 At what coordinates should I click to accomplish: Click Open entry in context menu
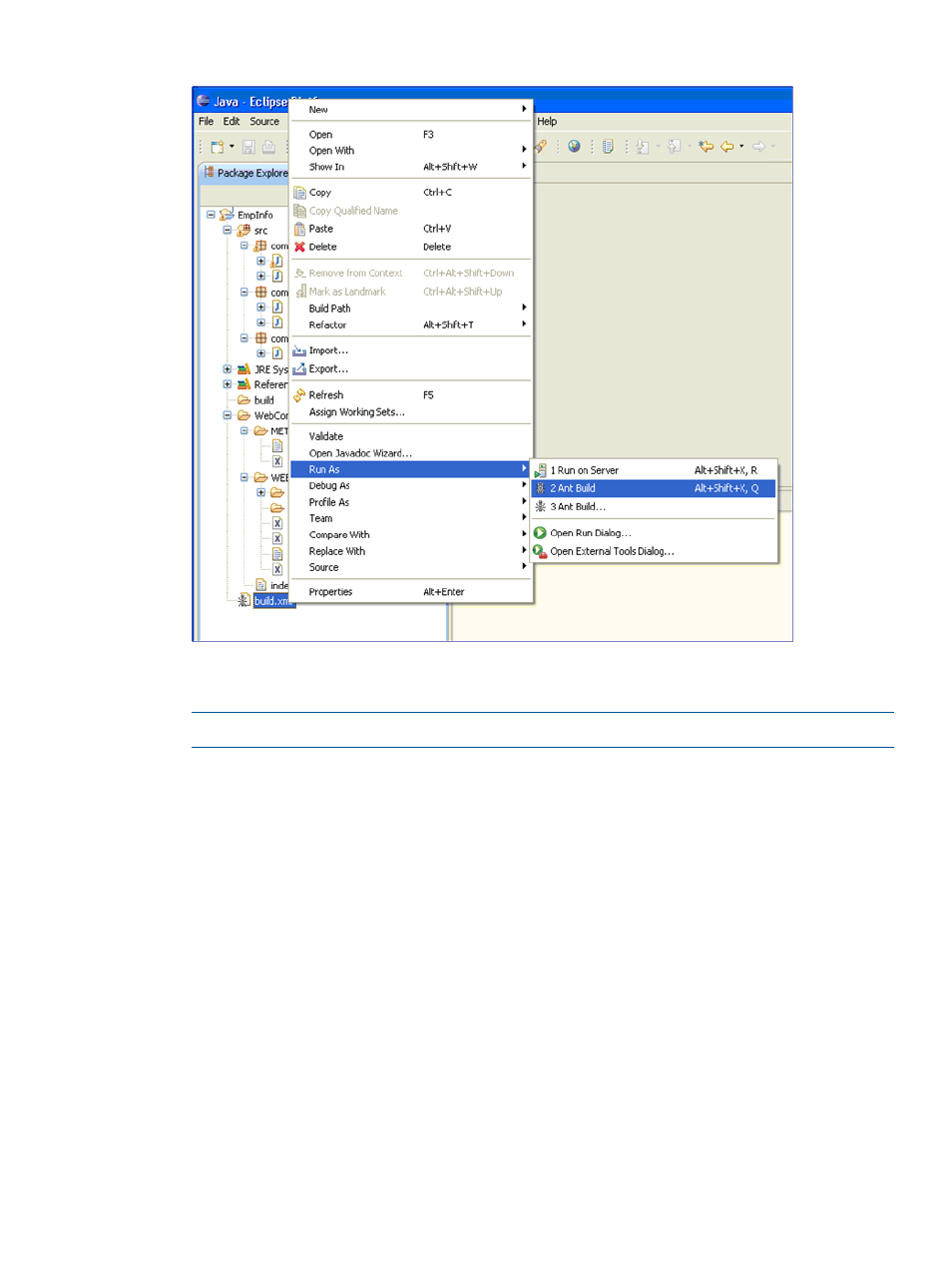(411, 135)
